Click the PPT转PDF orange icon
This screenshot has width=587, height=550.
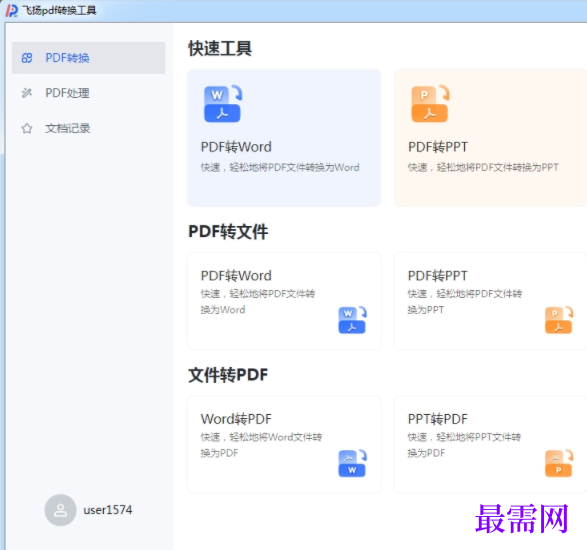pos(559,463)
